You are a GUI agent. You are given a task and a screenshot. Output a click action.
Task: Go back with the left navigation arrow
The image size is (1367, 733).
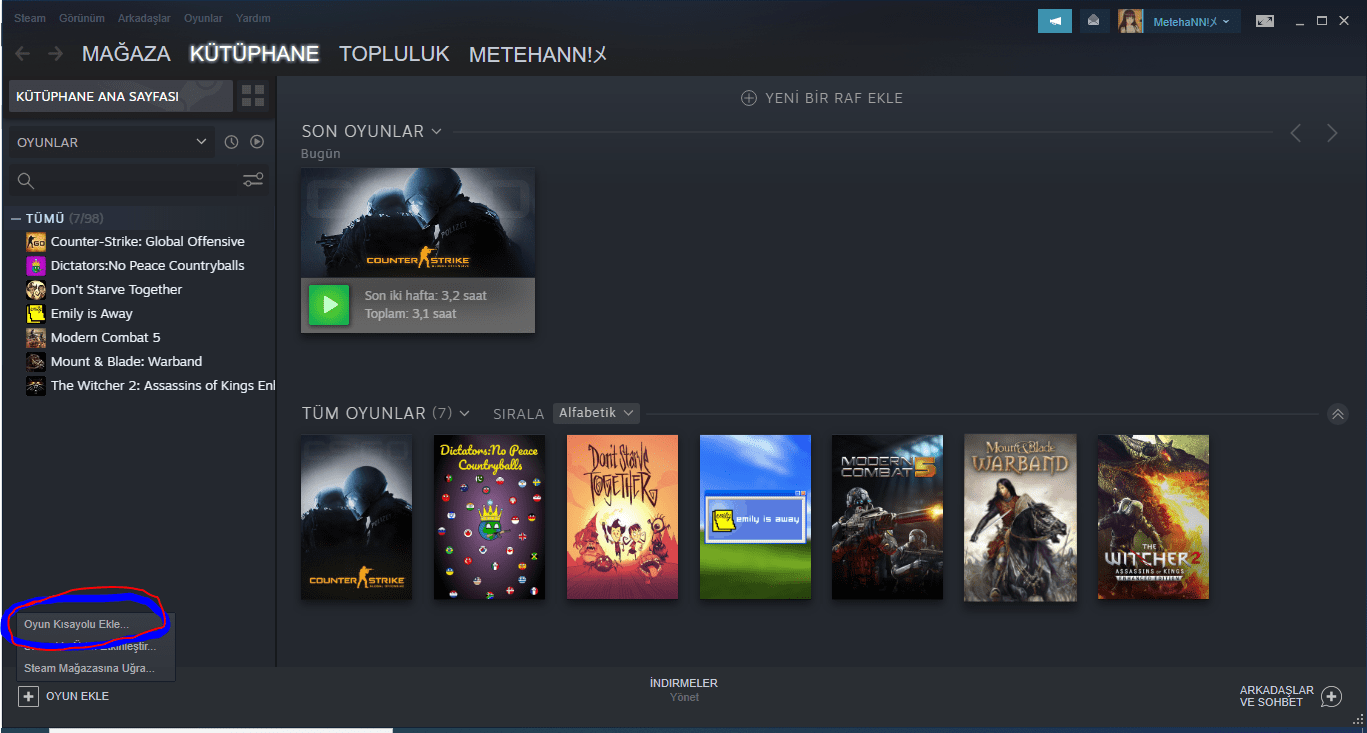pos(22,54)
